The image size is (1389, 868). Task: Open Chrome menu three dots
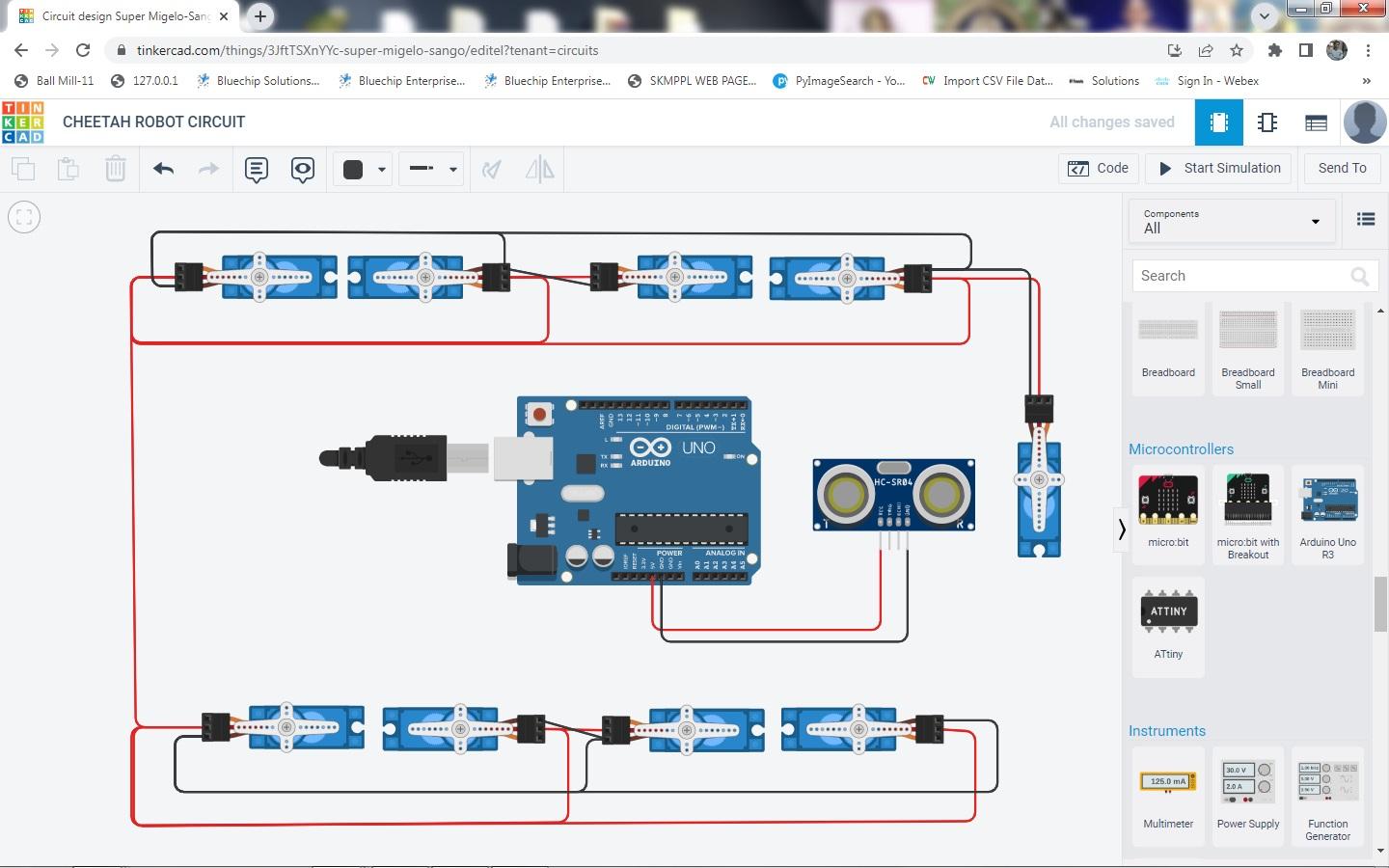coord(1368,50)
